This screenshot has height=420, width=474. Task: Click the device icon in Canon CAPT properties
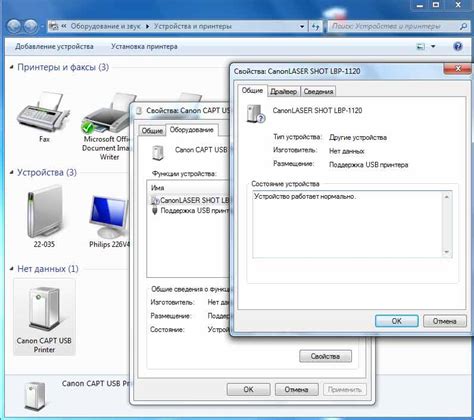[158, 153]
